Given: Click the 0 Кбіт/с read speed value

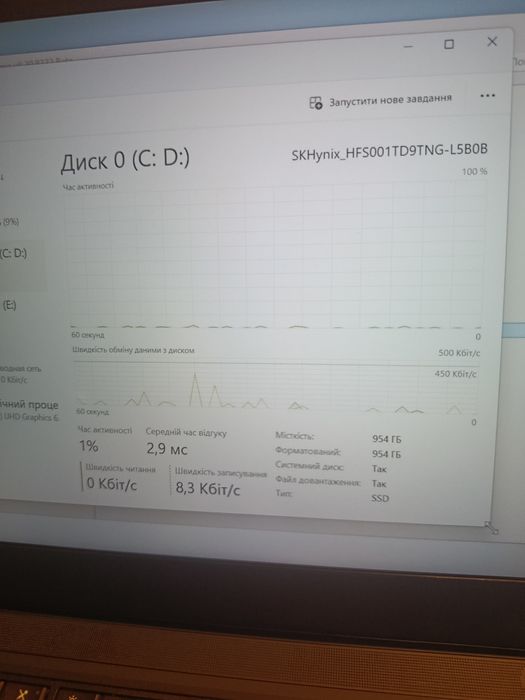Looking at the screenshot, I should point(111,483).
